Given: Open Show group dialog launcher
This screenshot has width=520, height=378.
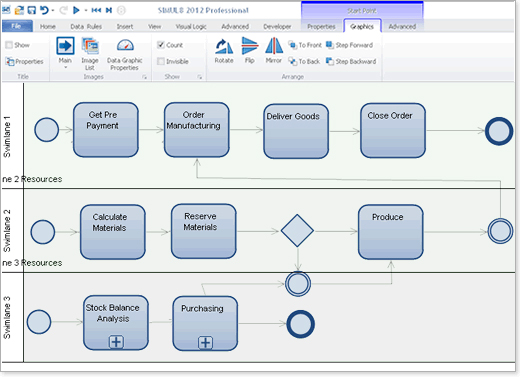Looking at the screenshot, I should pyautogui.click(x=200, y=77).
